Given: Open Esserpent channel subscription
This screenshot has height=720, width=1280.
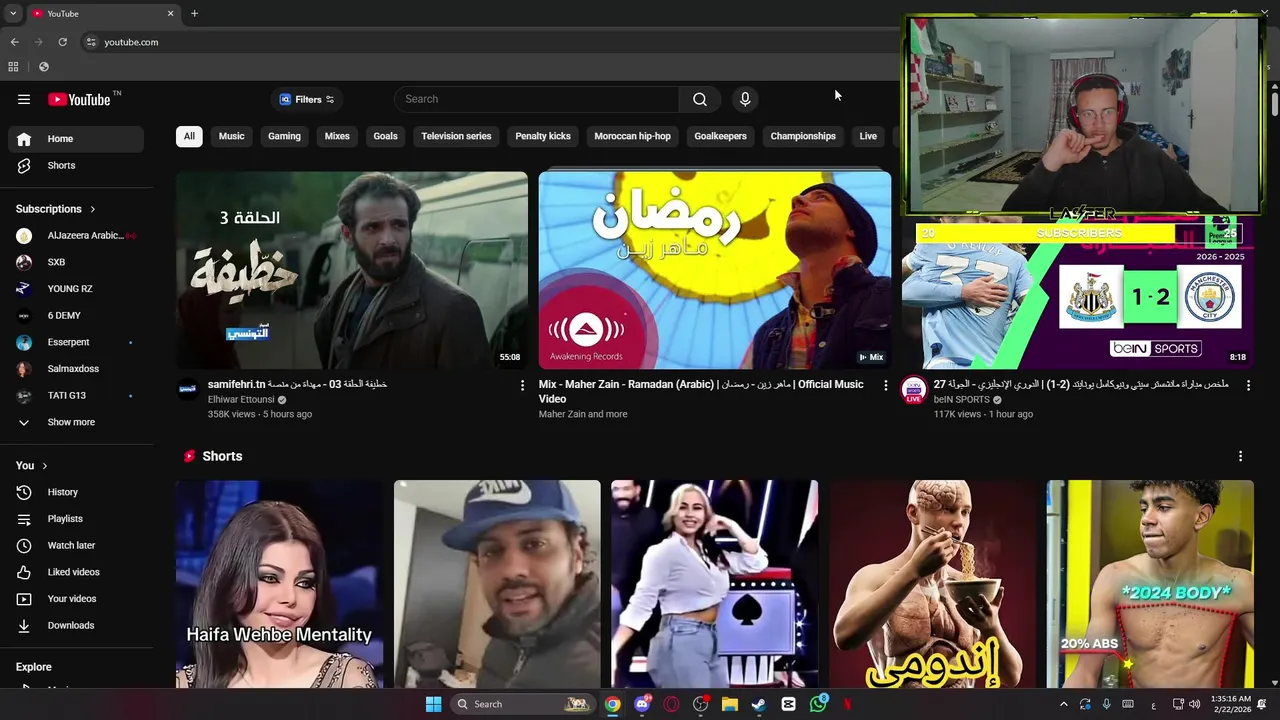Looking at the screenshot, I should (x=76, y=342).
